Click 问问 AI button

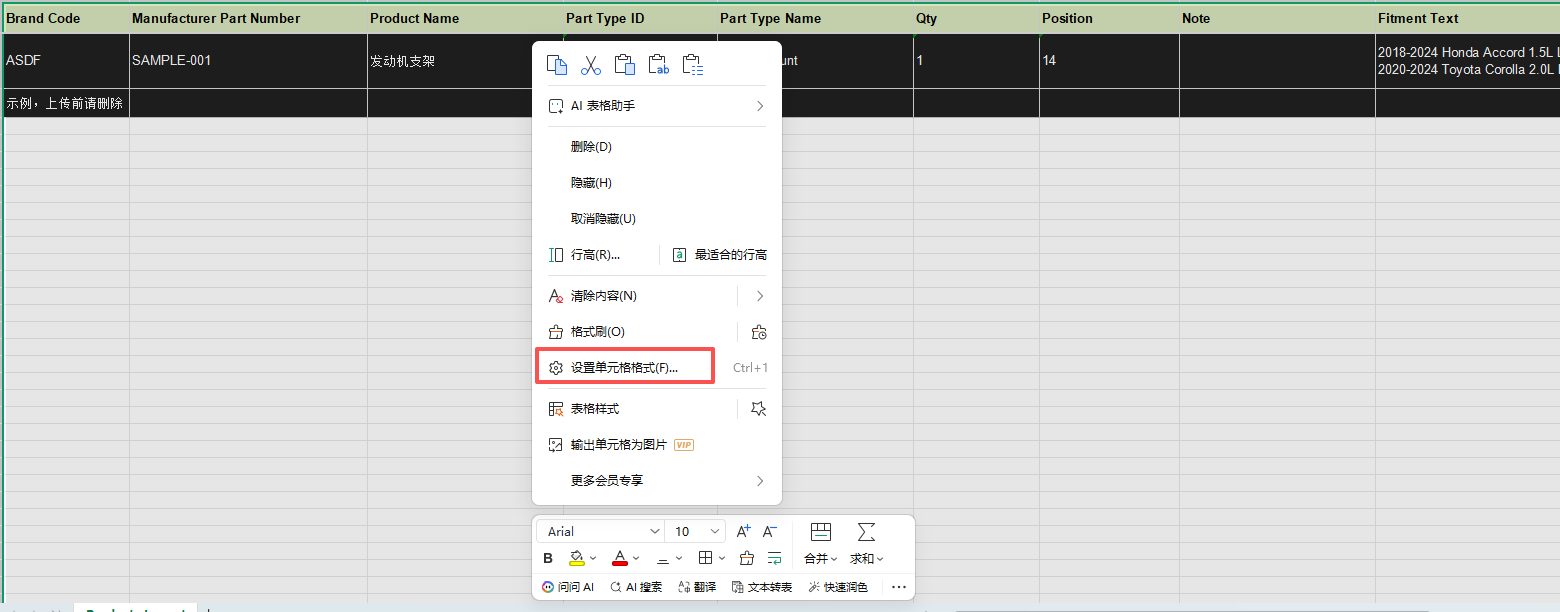pos(568,587)
